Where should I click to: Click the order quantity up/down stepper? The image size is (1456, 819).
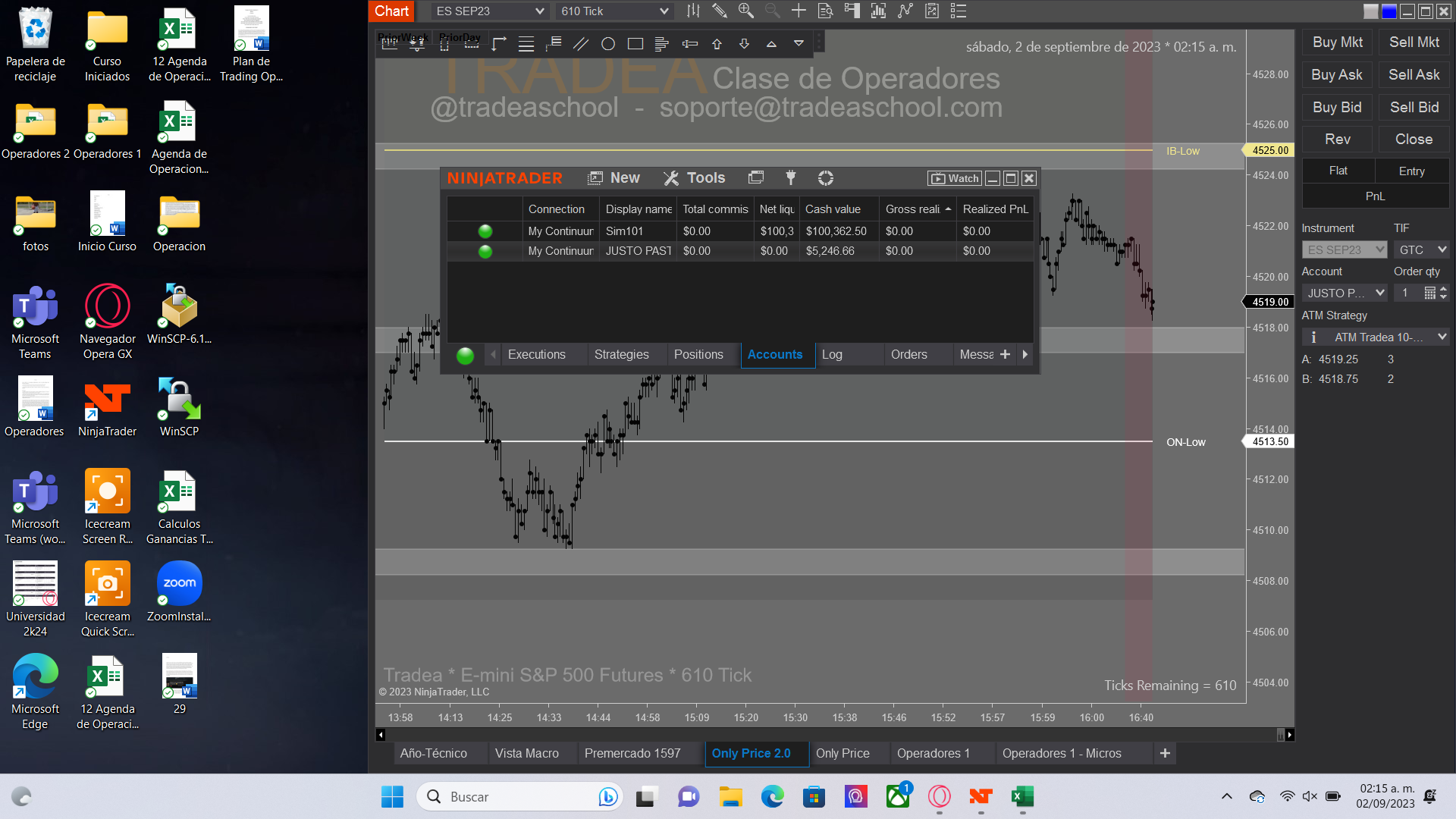coord(1444,293)
